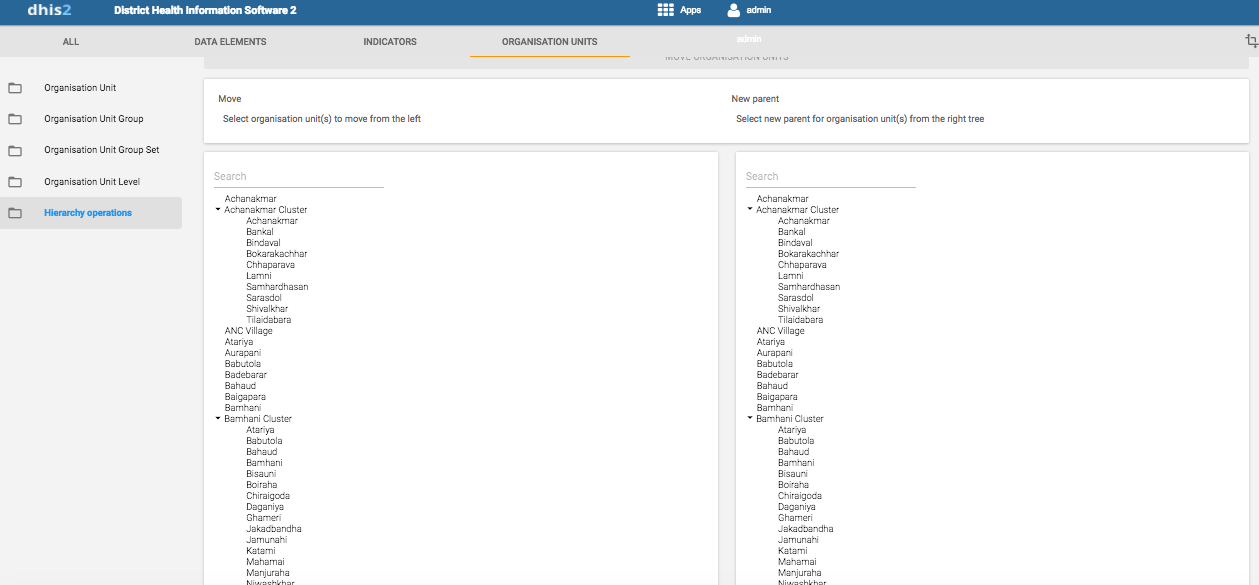Click folder icon beside Hierarchy operations

click(x=15, y=213)
